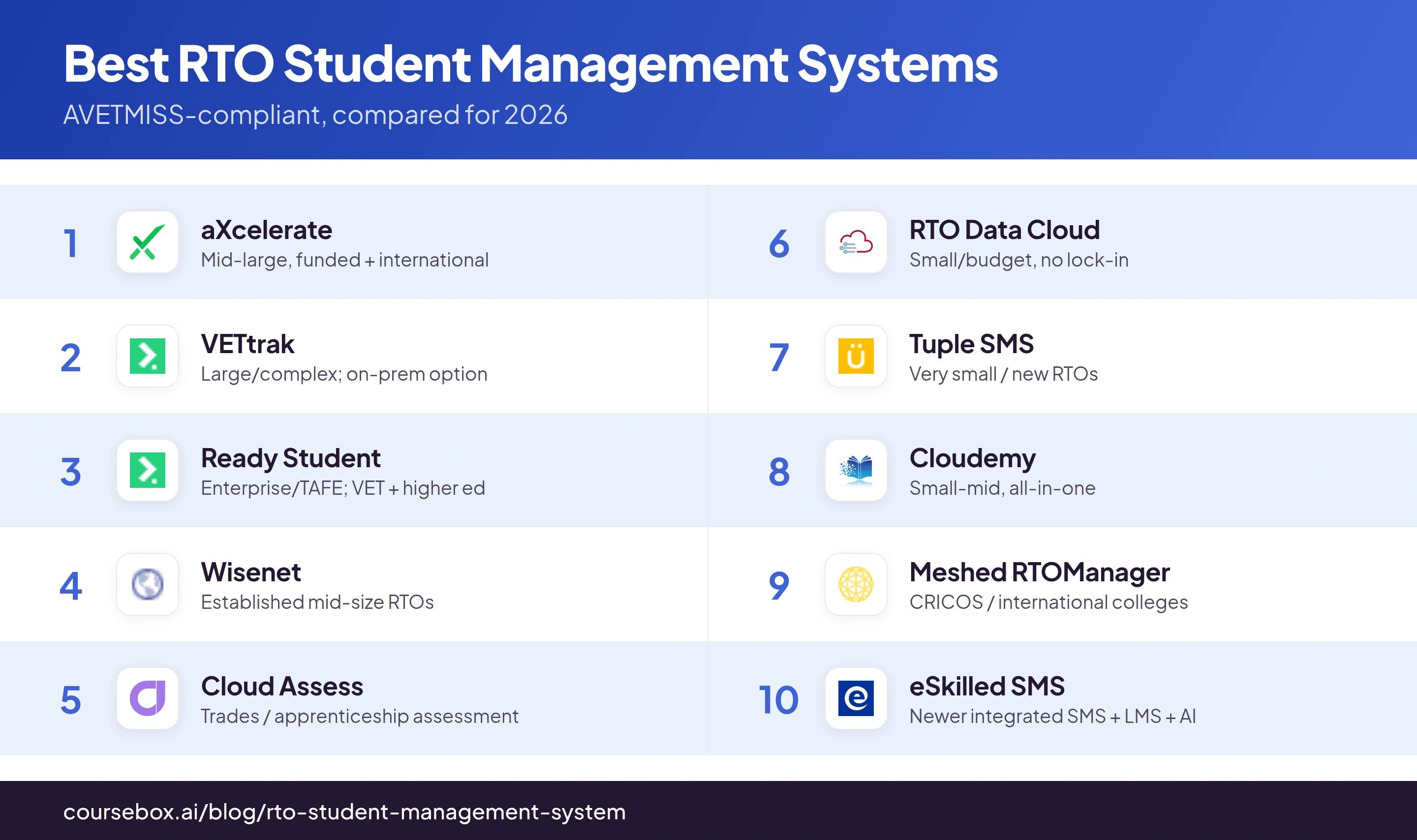Select the Wisenet title text
1417x840 pixels.
click(x=251, y=572)
